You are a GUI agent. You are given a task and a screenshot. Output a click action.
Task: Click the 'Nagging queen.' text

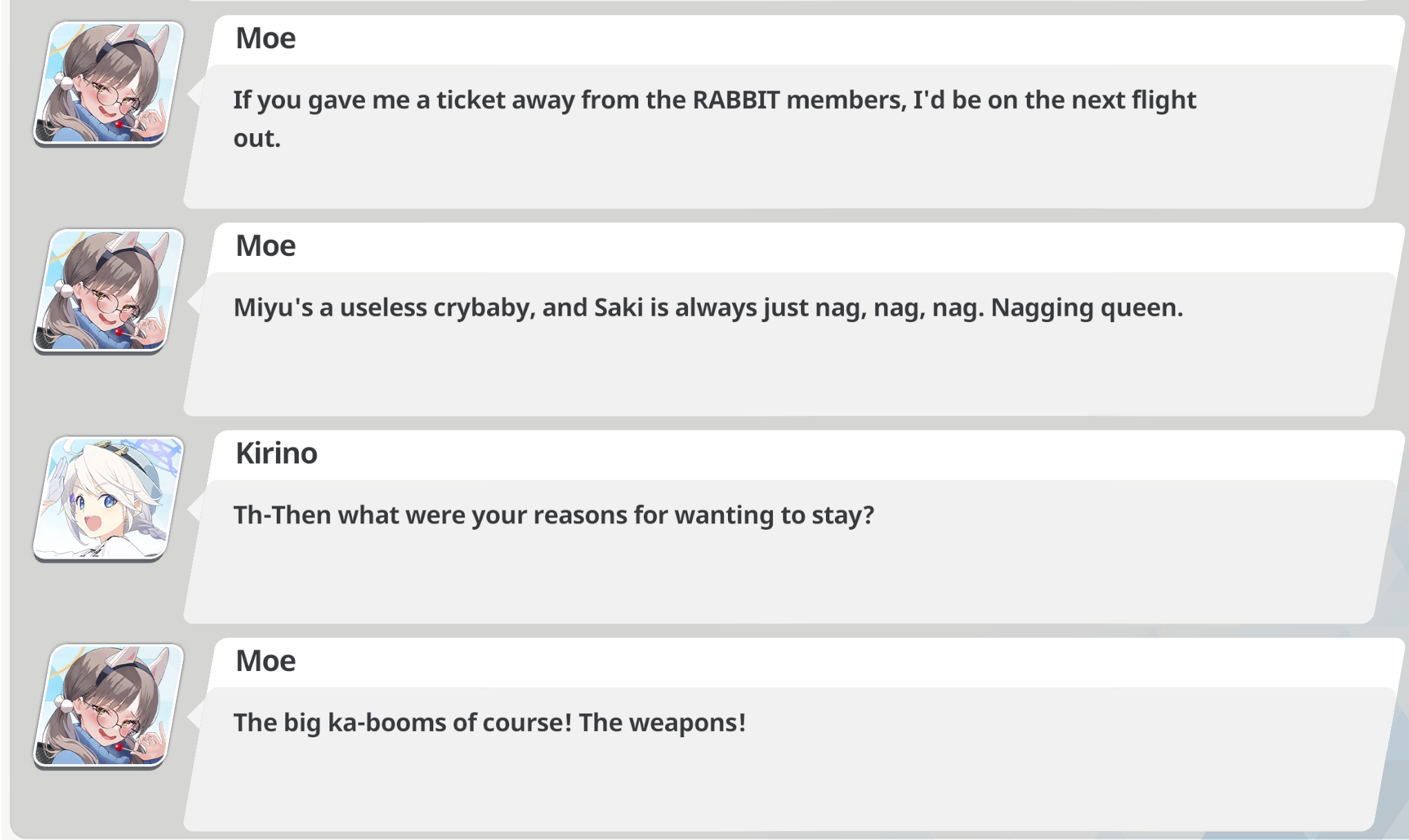1087,308
